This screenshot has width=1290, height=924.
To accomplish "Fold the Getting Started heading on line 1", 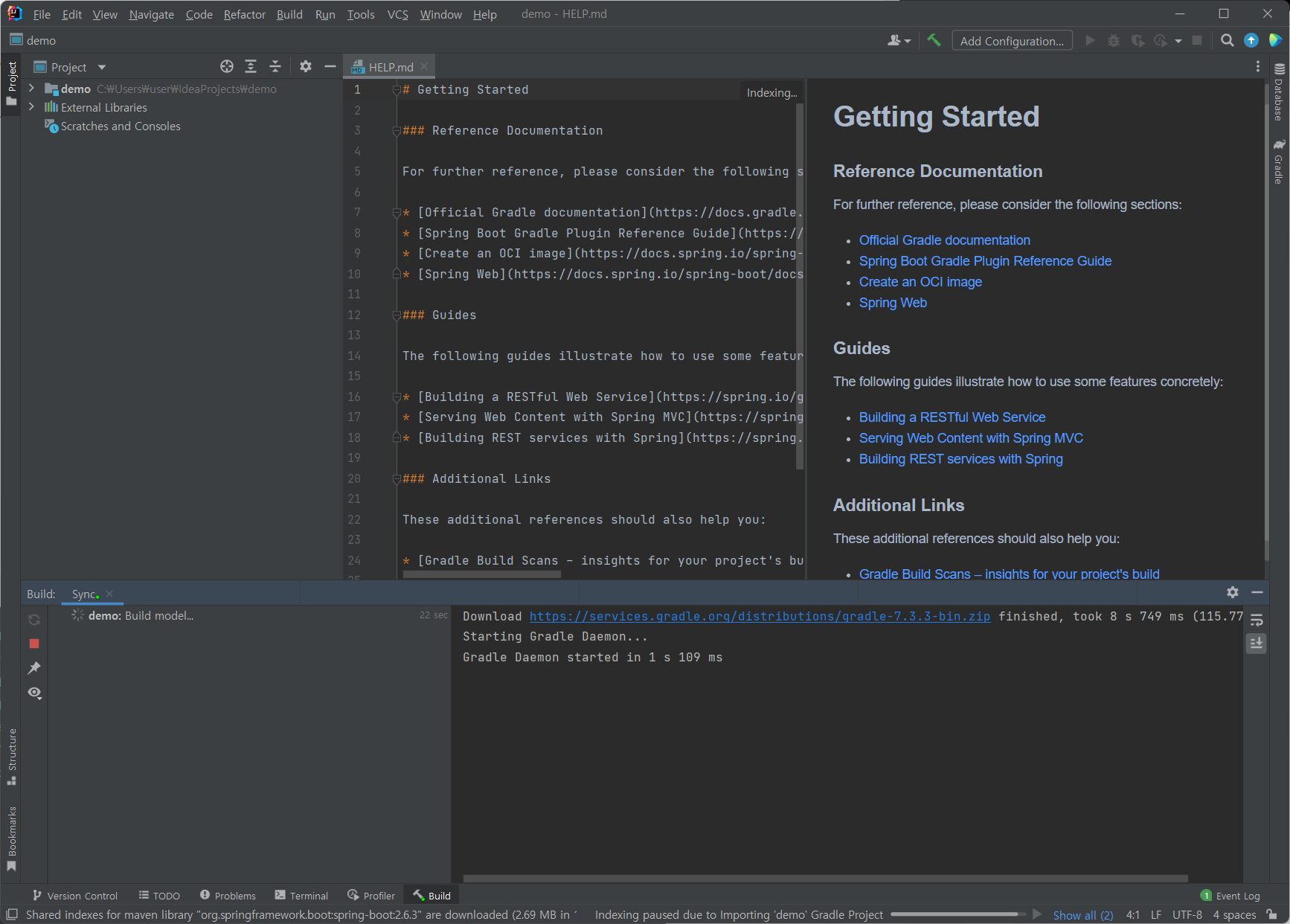I will pyautogui.click(x=397, y=90).
